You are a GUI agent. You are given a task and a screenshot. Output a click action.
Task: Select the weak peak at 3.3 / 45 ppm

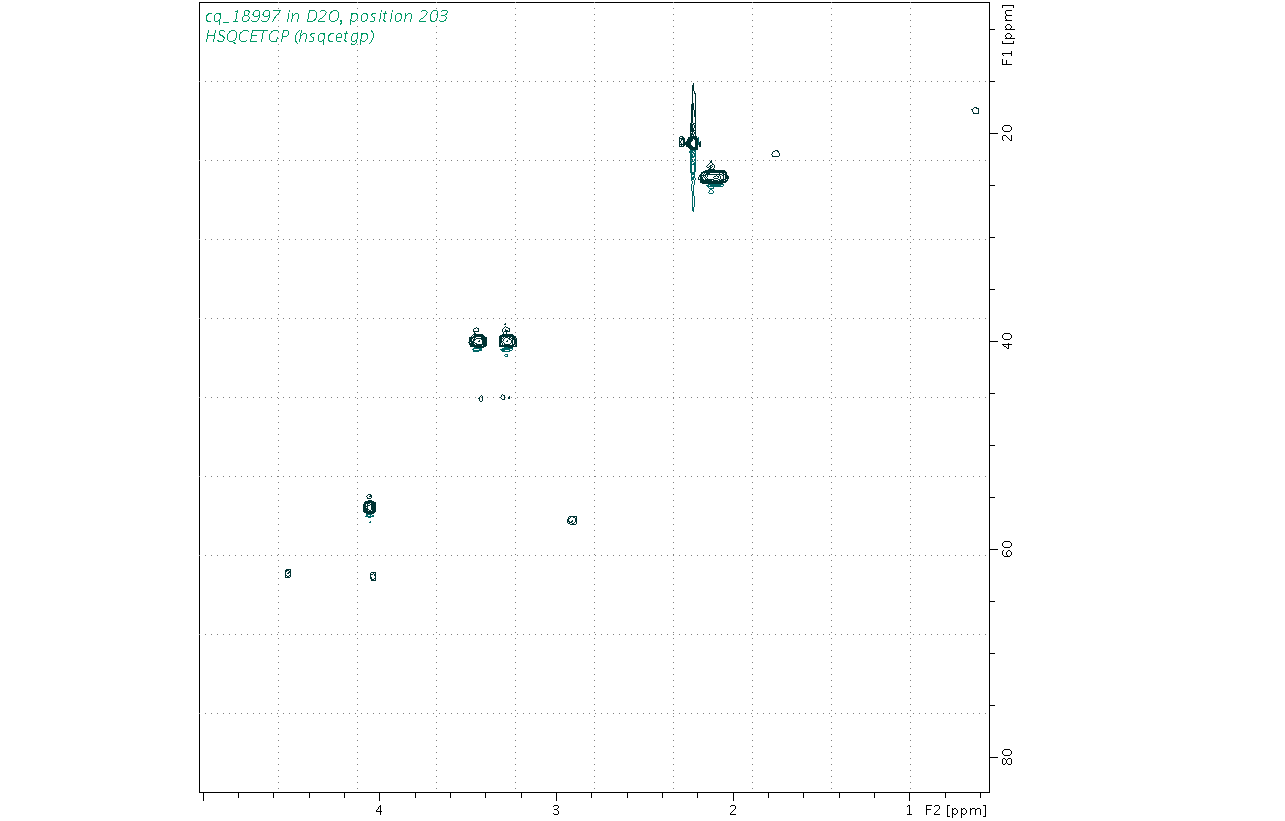504,397
